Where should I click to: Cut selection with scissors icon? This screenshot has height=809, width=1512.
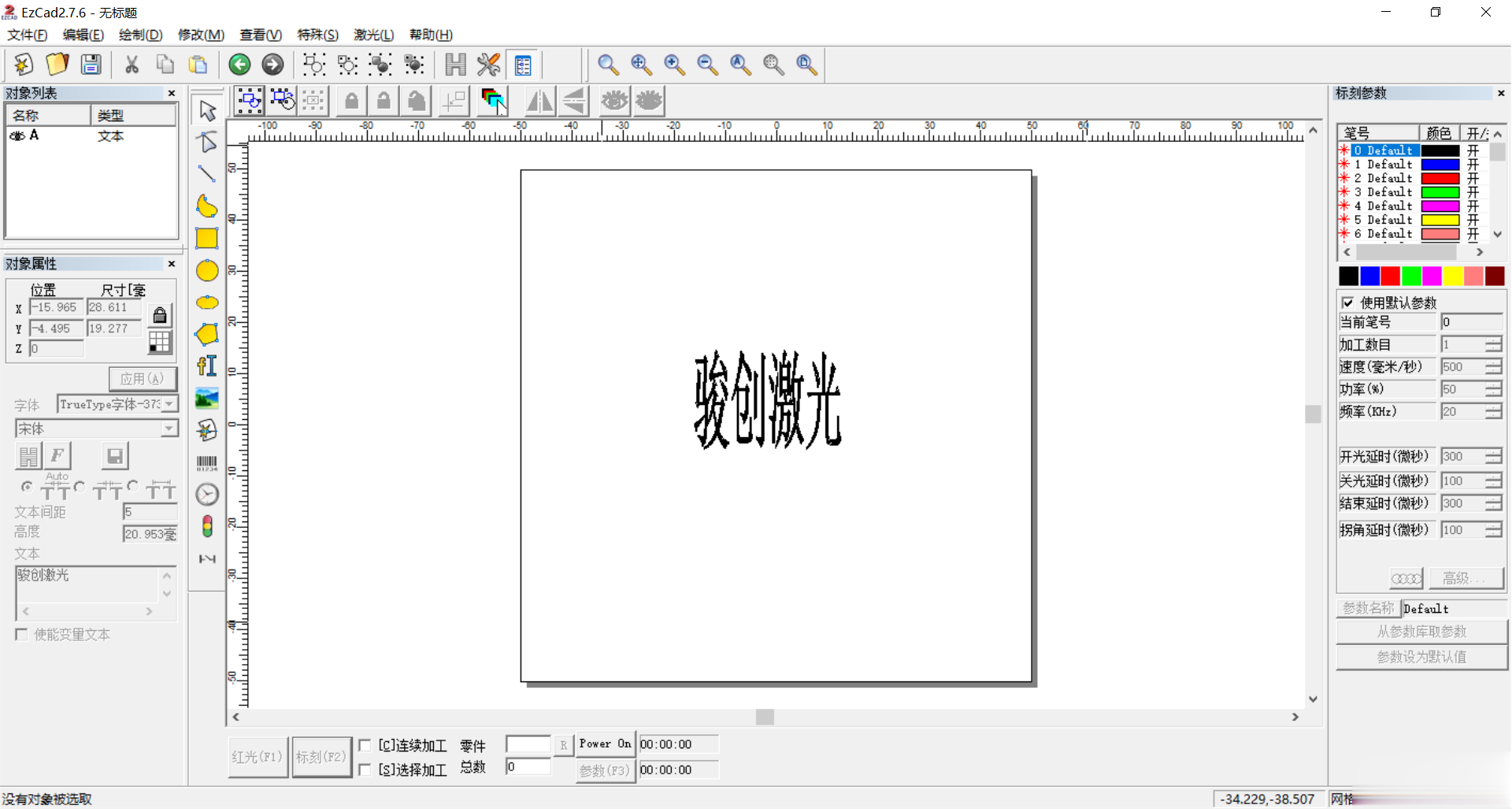click(x=132, y=65)
